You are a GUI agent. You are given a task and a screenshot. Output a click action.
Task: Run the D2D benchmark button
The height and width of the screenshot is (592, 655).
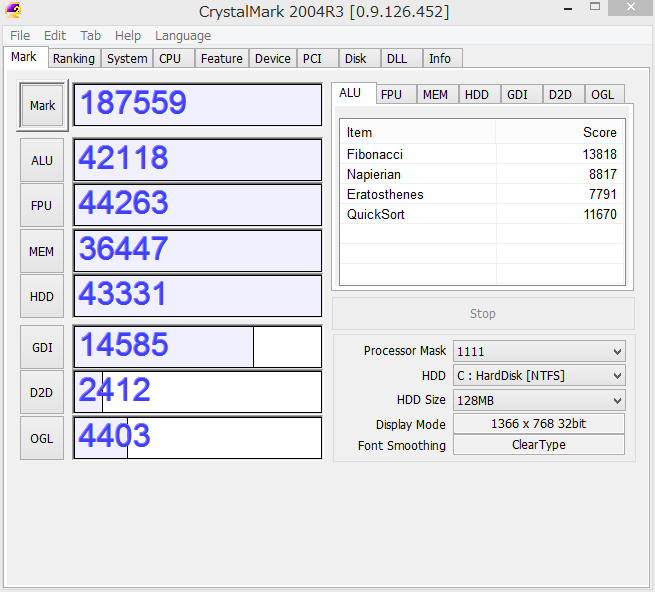tap(42, 393)
